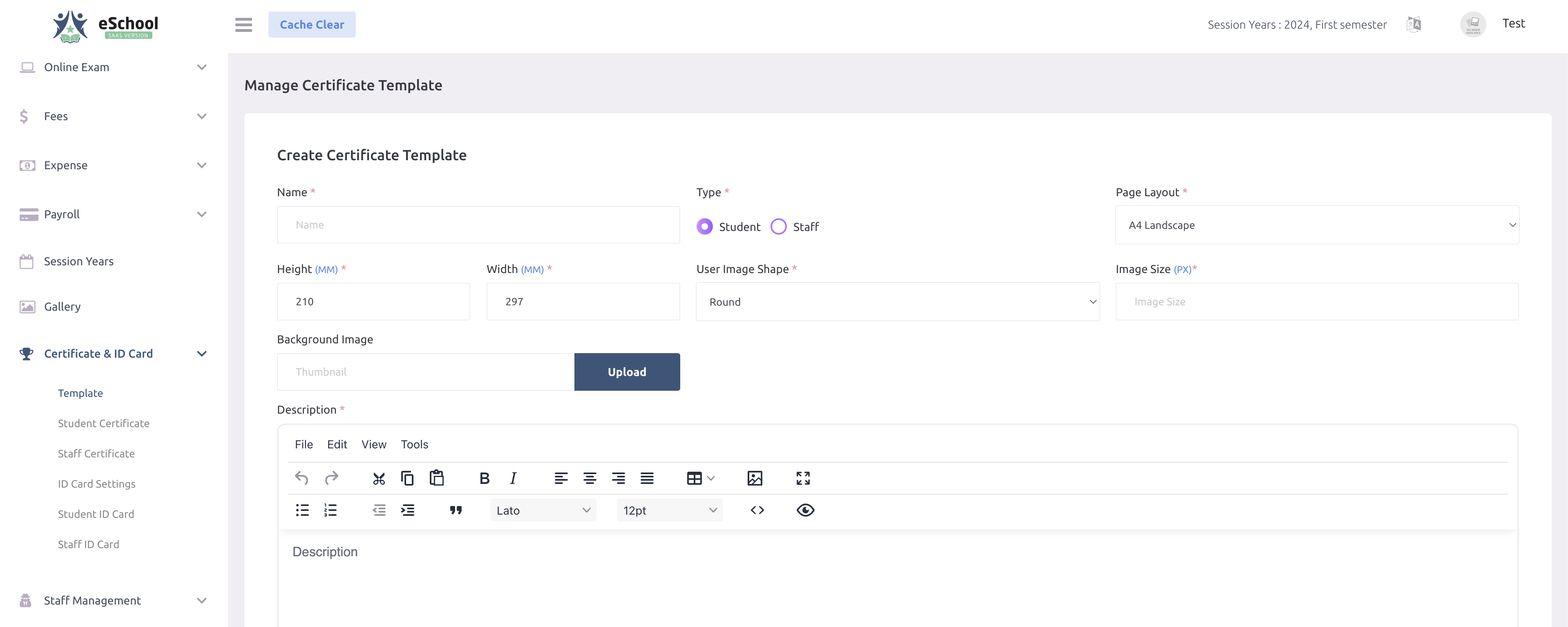Open fullscreen mode in the editor
The width and height of the screenshot is (1568, 627).
803,478
